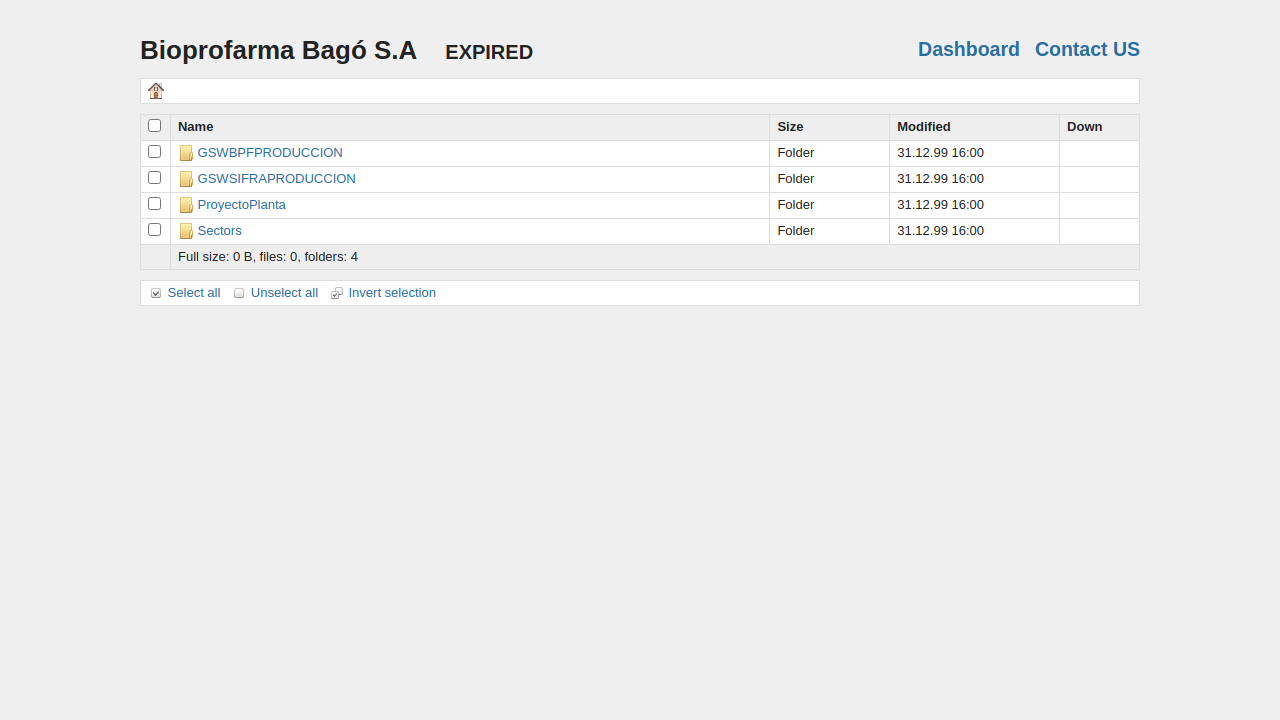Click the GSWSIFRAPRODUCCION folder icon

tap(186, 179)
